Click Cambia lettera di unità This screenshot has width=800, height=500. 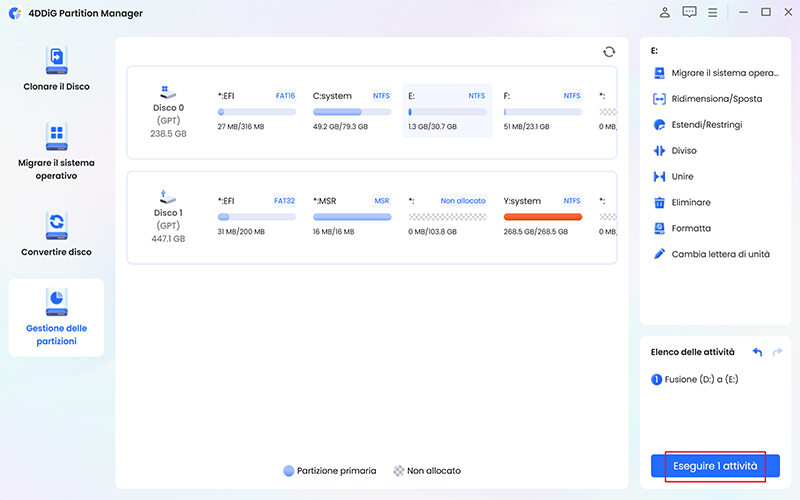718,255
